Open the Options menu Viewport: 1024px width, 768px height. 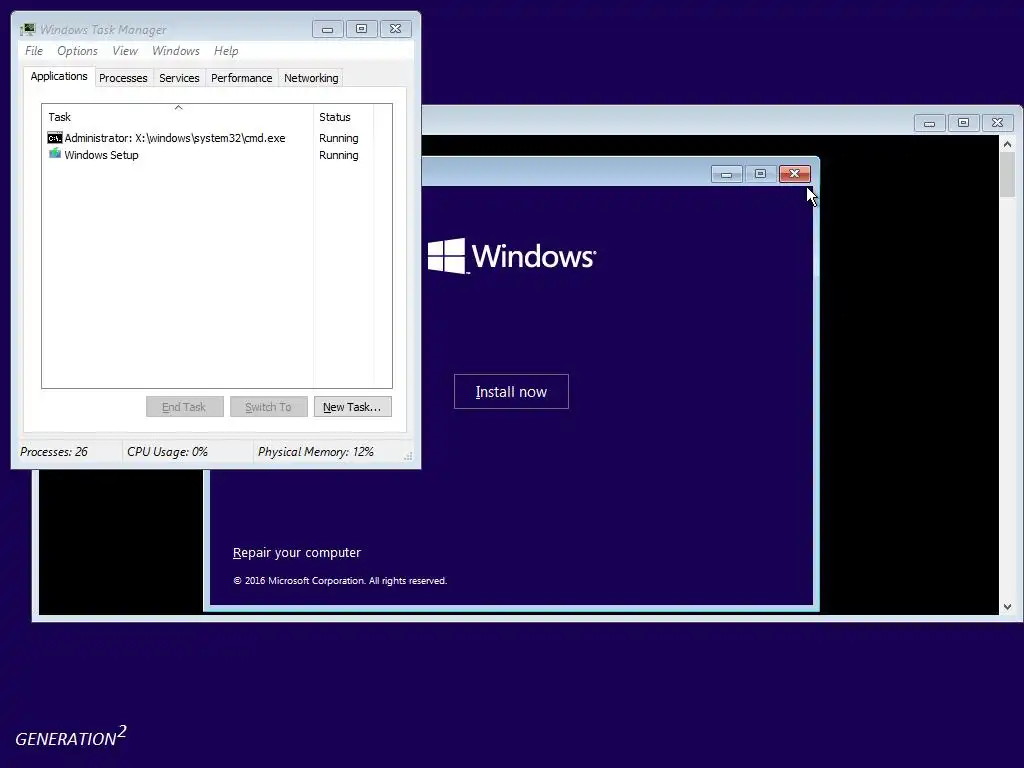(x=77, y=51)
